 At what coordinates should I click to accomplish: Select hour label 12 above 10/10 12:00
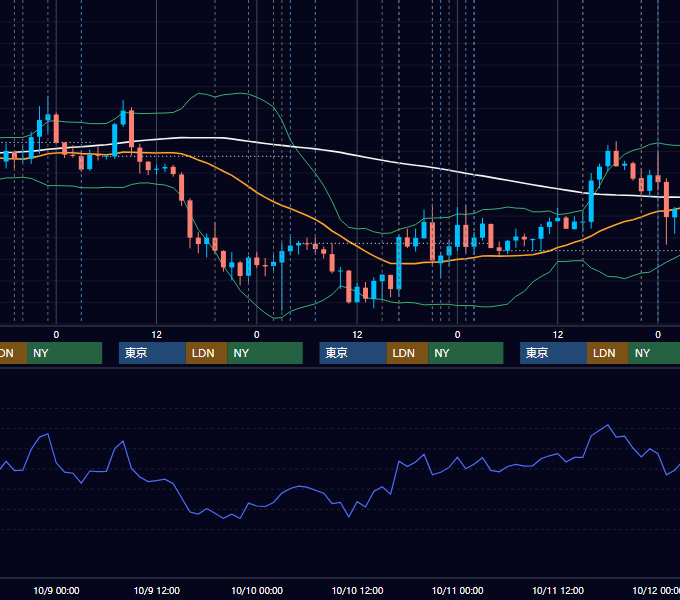(x=357, y=335)
